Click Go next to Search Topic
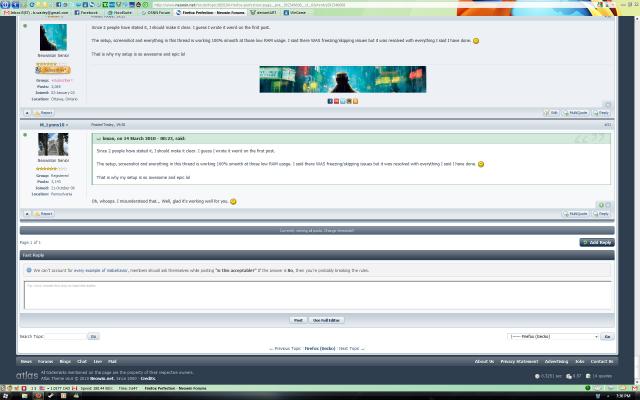This screenshot has height=400, width=640. (x=93, y=337)
